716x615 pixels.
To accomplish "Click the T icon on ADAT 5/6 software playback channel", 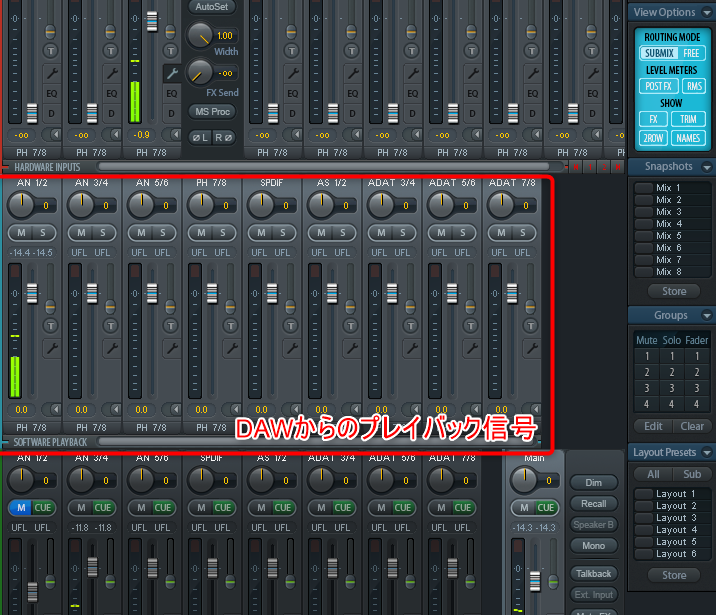I will pos(471,326).
